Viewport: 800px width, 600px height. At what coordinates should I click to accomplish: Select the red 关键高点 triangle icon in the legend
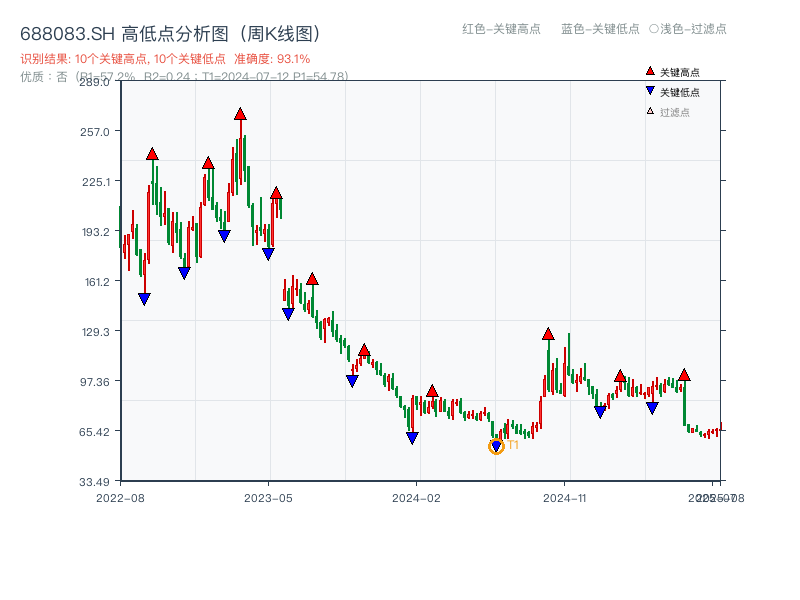650,71
